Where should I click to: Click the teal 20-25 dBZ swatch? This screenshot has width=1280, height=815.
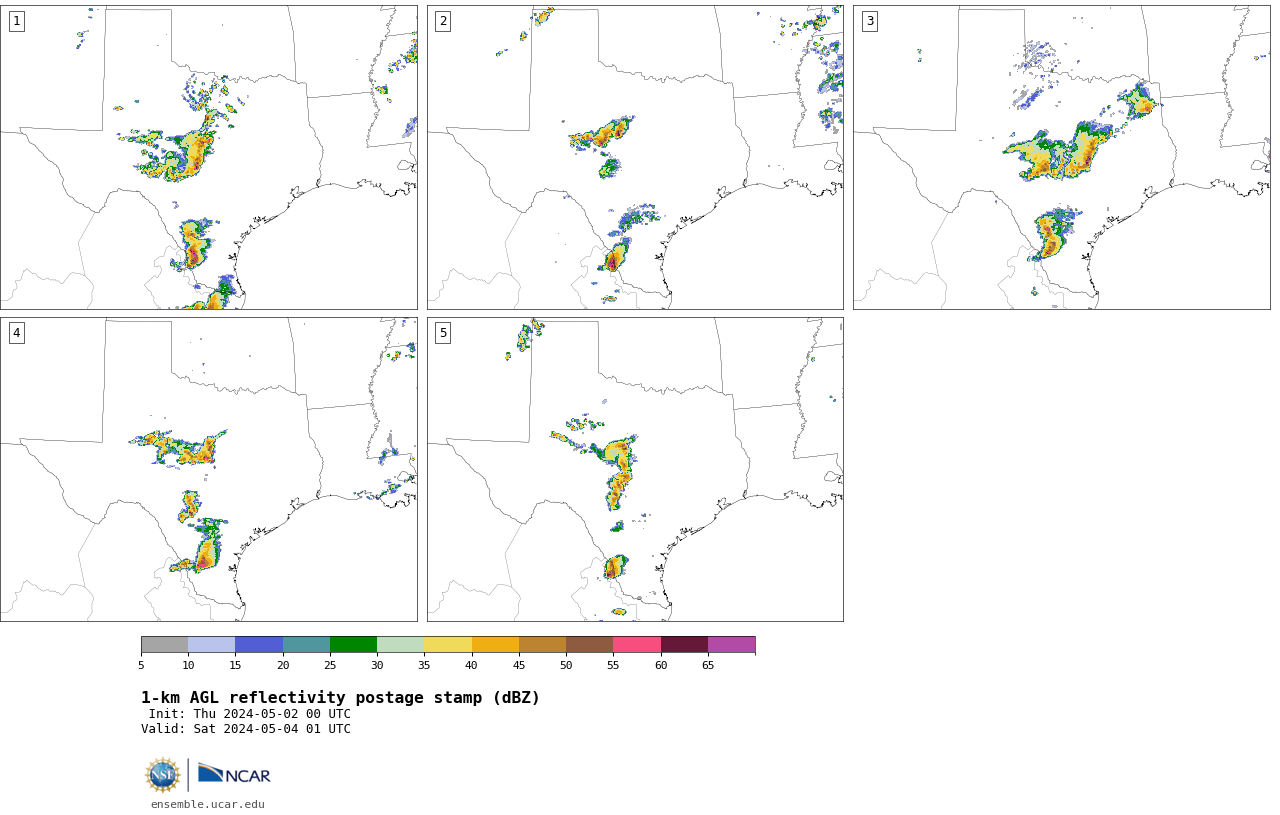[306, 644]
